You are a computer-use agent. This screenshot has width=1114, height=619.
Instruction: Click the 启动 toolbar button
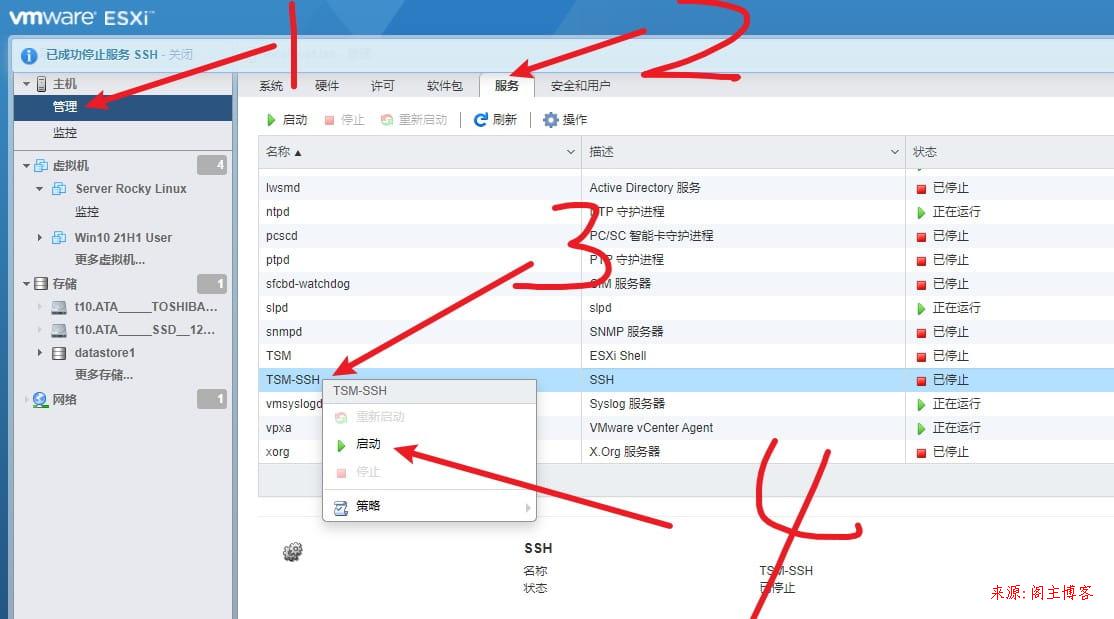point(287,120)
